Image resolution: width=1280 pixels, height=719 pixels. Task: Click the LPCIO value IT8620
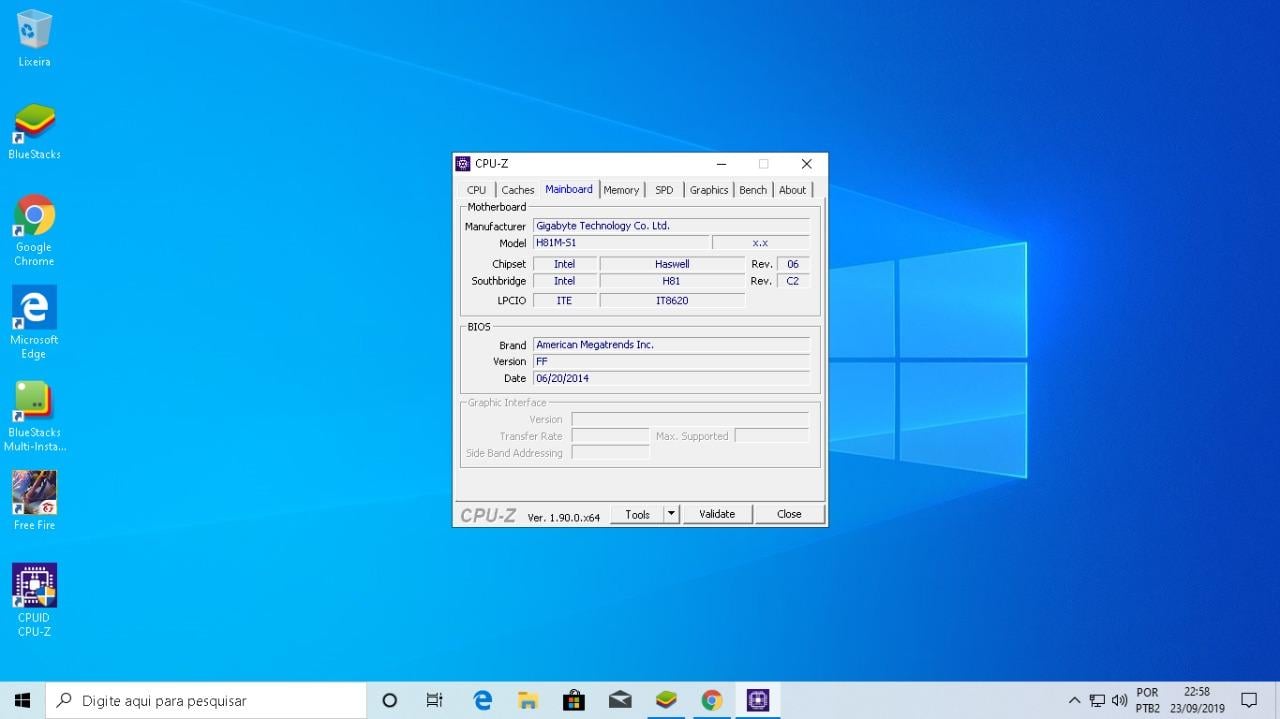coord(672,300)
